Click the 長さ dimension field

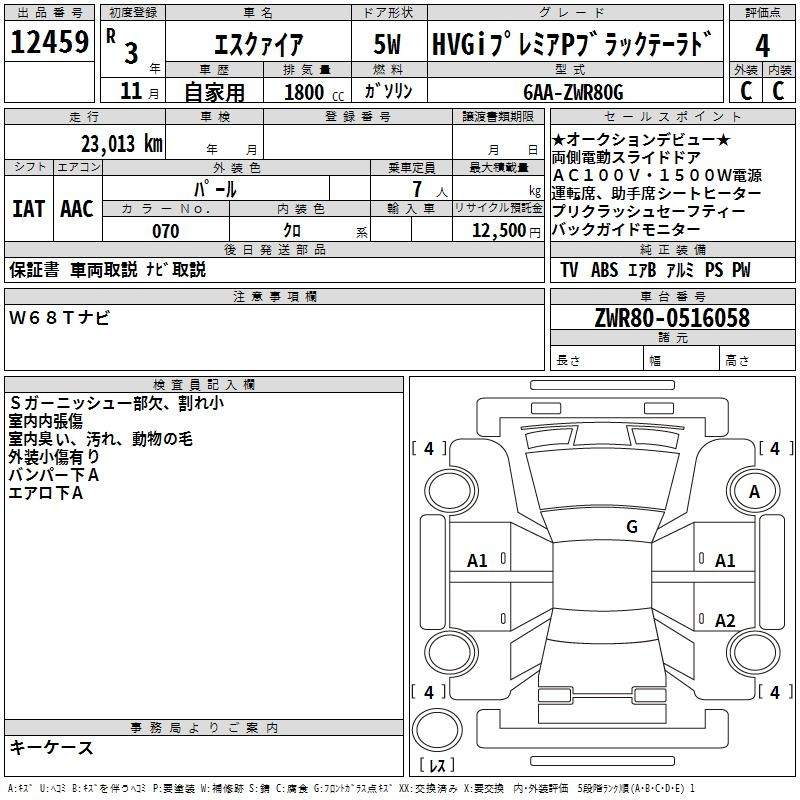click(597, 360)
